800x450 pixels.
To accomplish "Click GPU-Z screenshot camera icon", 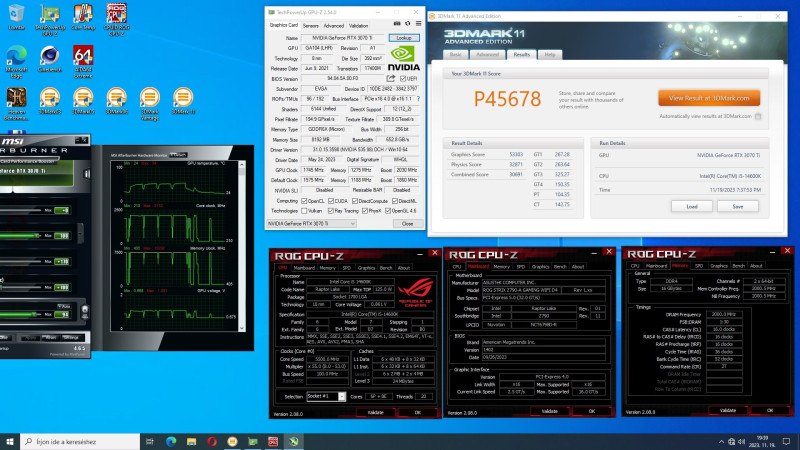I will pyautogui.click(x=397, y=24).
